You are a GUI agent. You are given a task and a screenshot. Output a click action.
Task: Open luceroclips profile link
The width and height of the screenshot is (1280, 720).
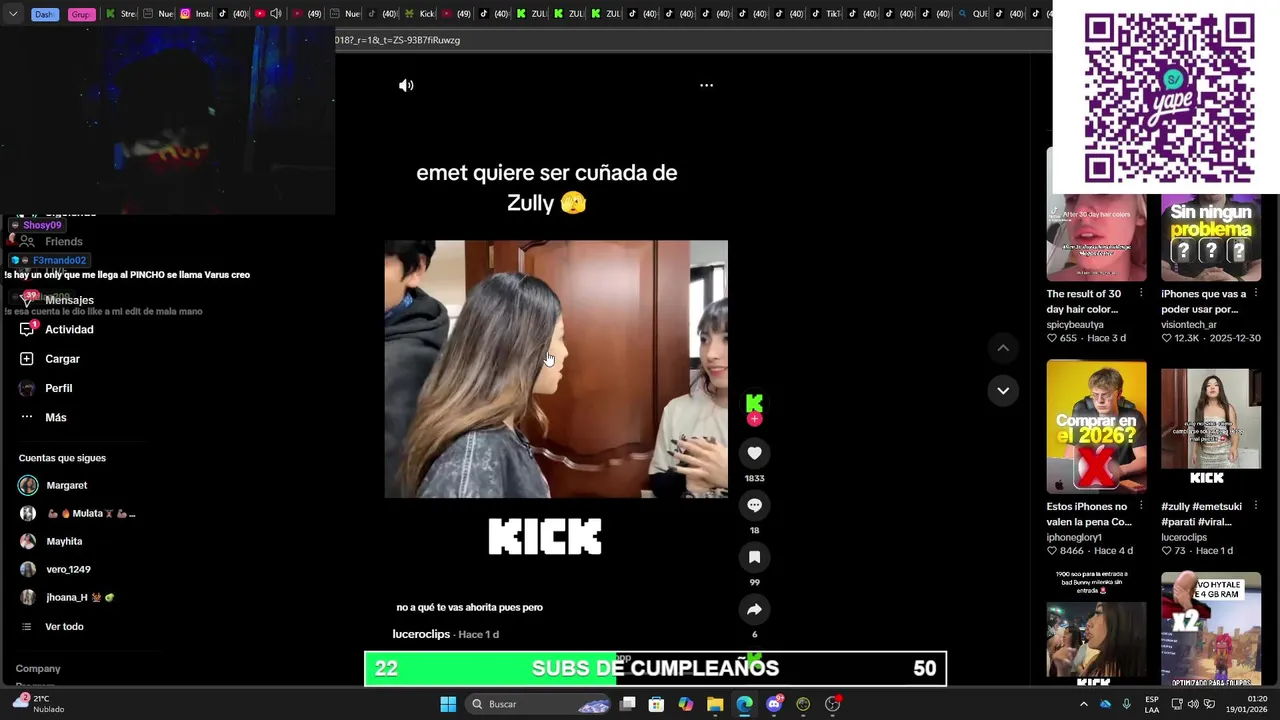point(421,634)
